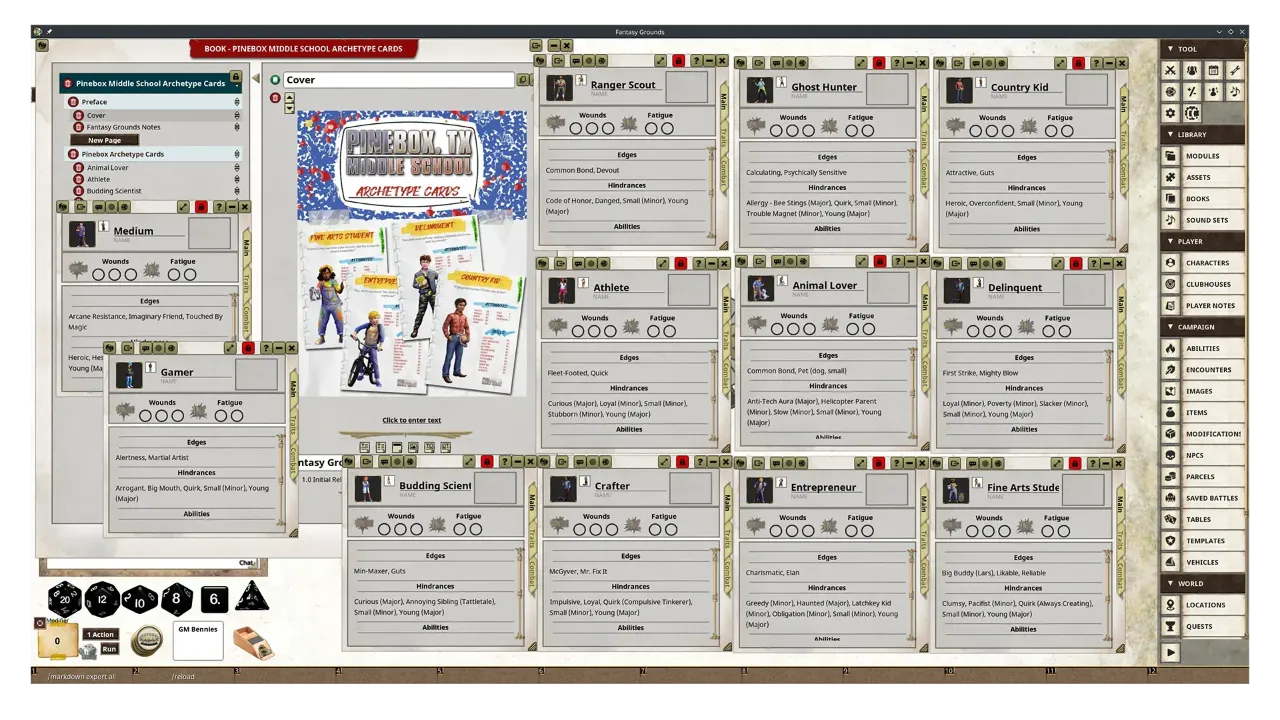Click 'Click to enter text' link

click(411, 420)
